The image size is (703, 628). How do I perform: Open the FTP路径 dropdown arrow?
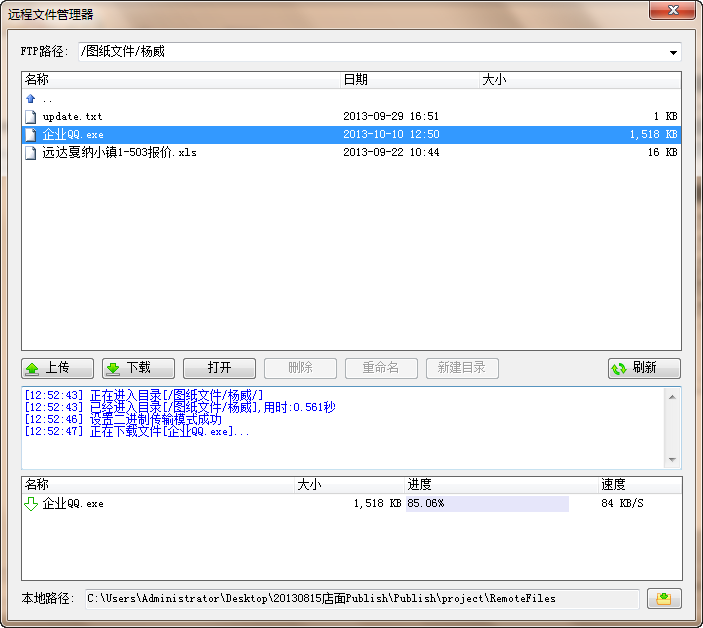click(673, 52)
